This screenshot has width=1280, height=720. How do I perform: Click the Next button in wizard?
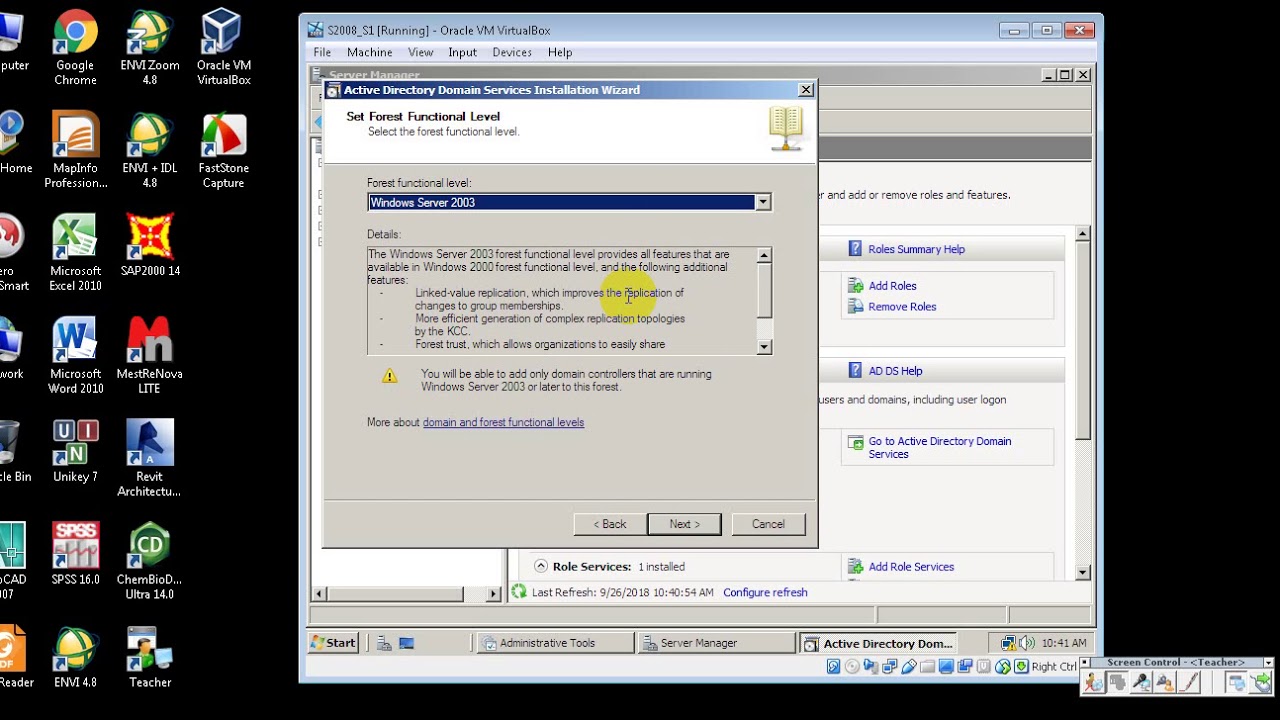[684, 524]
